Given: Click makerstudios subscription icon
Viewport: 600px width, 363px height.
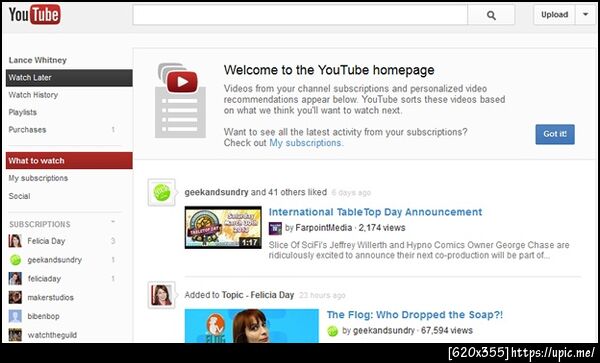Looking at the screenshot, I should pos(15,297).
